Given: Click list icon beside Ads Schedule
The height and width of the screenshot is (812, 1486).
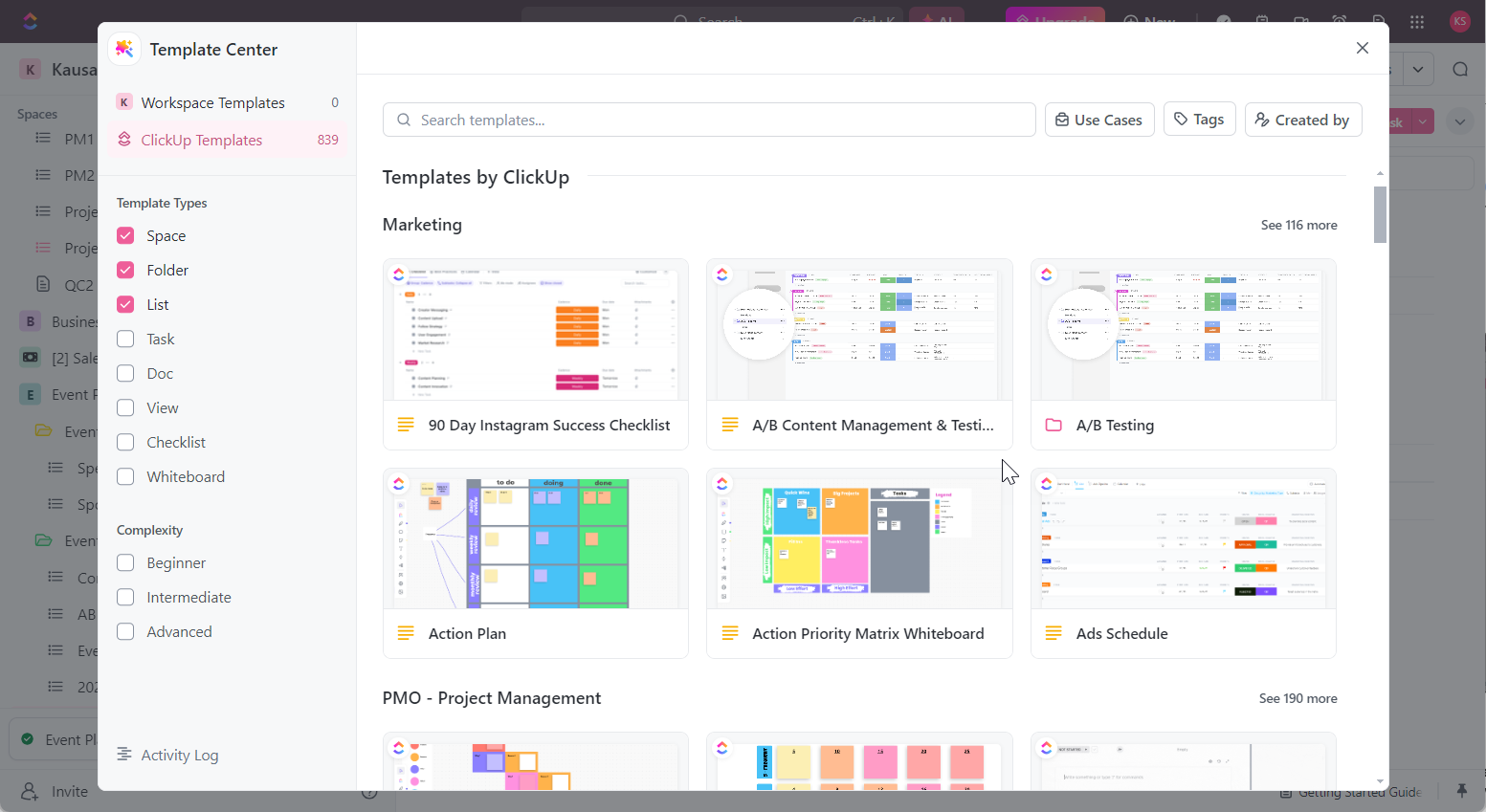Looking at the screenshot, I should (x=1054, y=633).
